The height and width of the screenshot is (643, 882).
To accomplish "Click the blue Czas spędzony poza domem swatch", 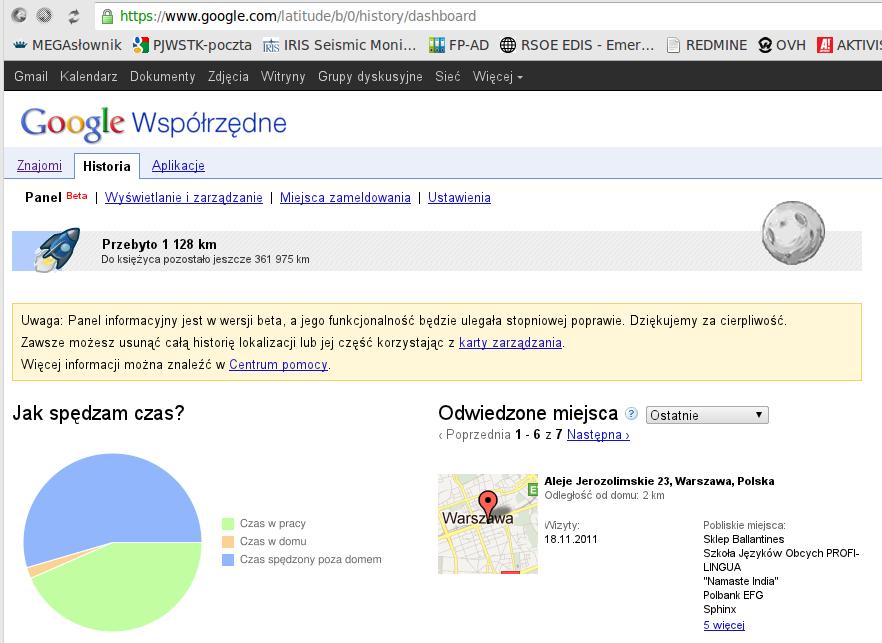I will 228,560.
